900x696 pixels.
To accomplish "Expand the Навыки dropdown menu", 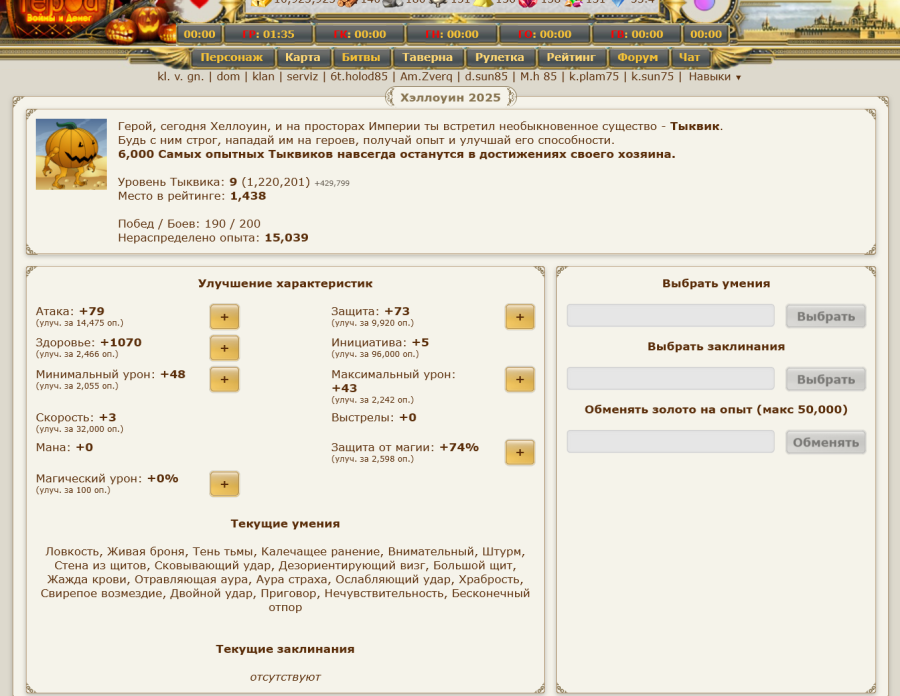I will [714, 76].
